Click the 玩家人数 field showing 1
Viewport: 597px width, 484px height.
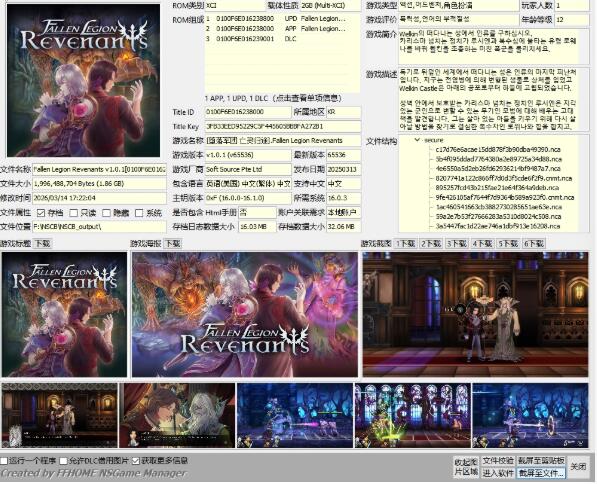572,5
